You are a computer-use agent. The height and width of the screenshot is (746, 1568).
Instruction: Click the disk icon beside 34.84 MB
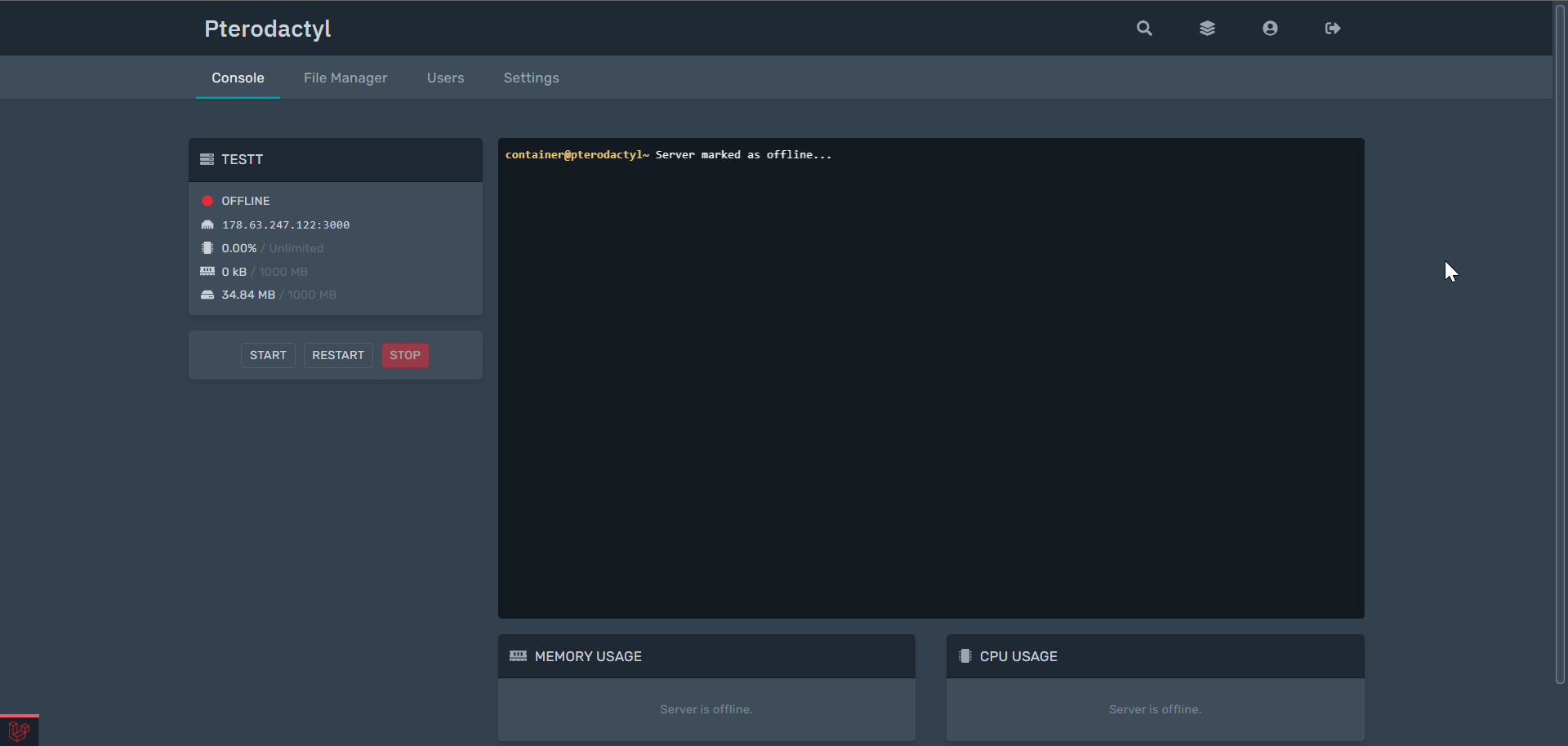coord(207,295)
